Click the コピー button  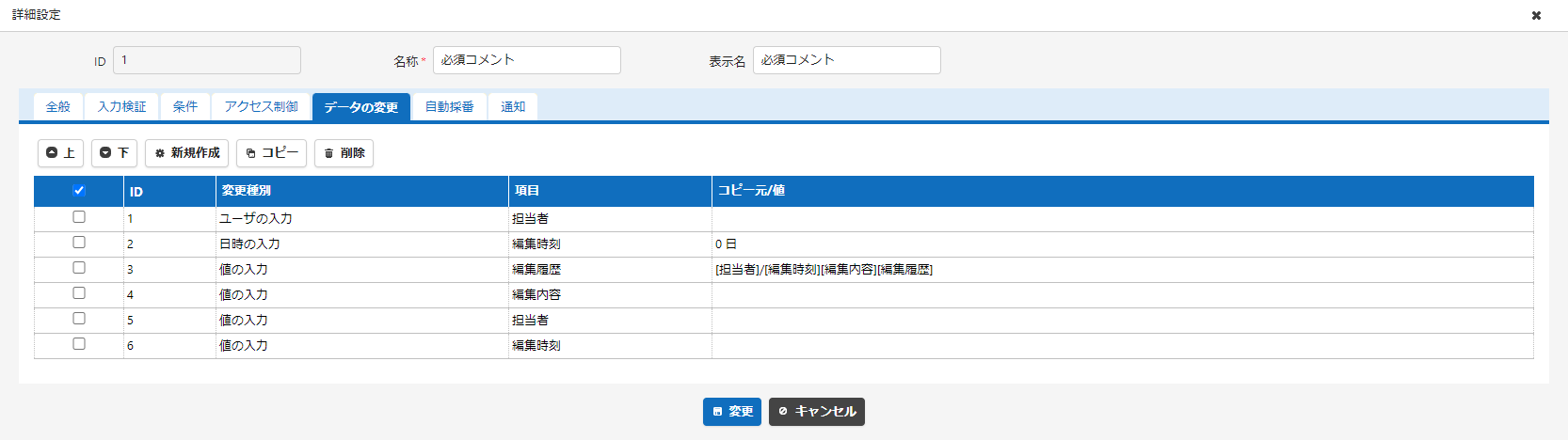tap(271, 153)
